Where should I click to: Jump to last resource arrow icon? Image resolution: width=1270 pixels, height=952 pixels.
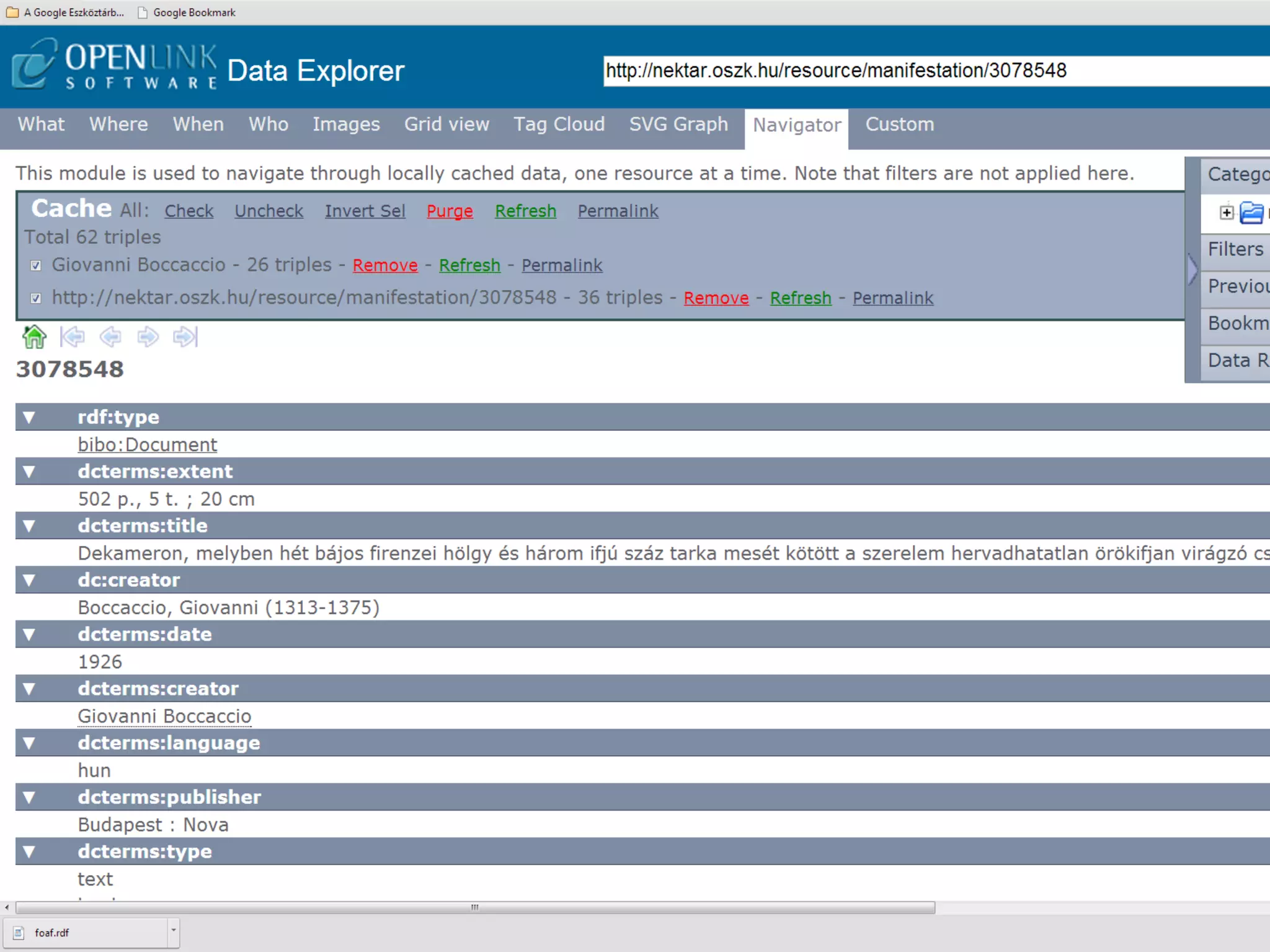(185, 337)
